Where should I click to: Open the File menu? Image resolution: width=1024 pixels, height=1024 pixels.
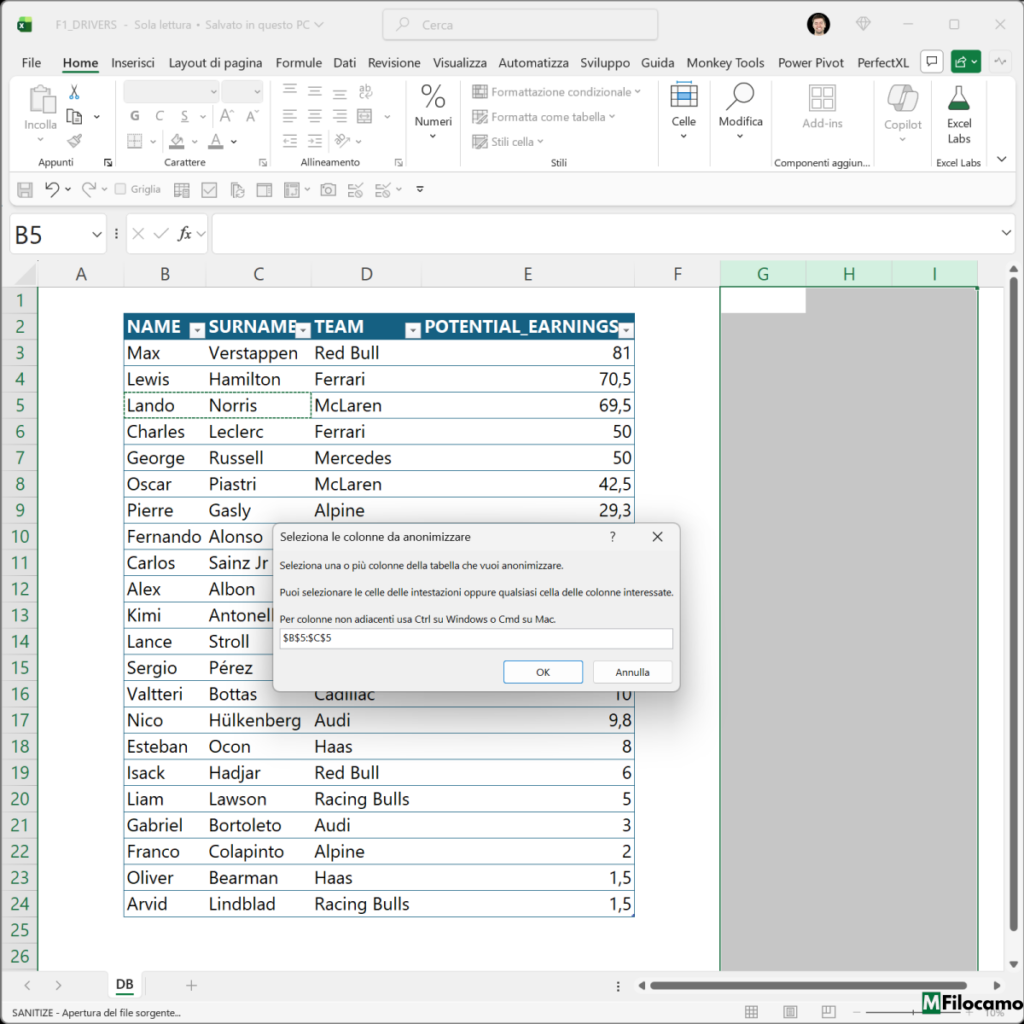[x=31, y=63]
